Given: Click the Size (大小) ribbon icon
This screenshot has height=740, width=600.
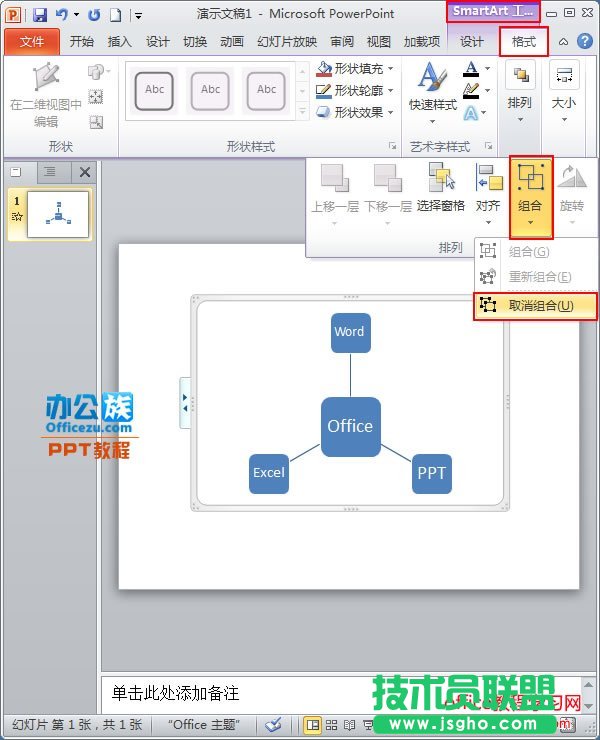Looking at the screenshot, I should point(564,87).
